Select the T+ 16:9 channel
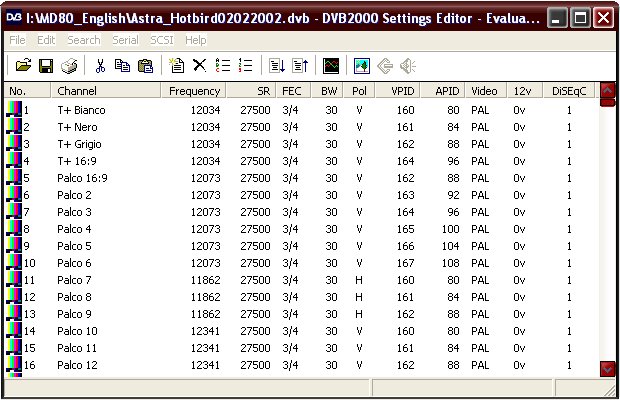This screenshot has width=620, height=400. (77, 161)
